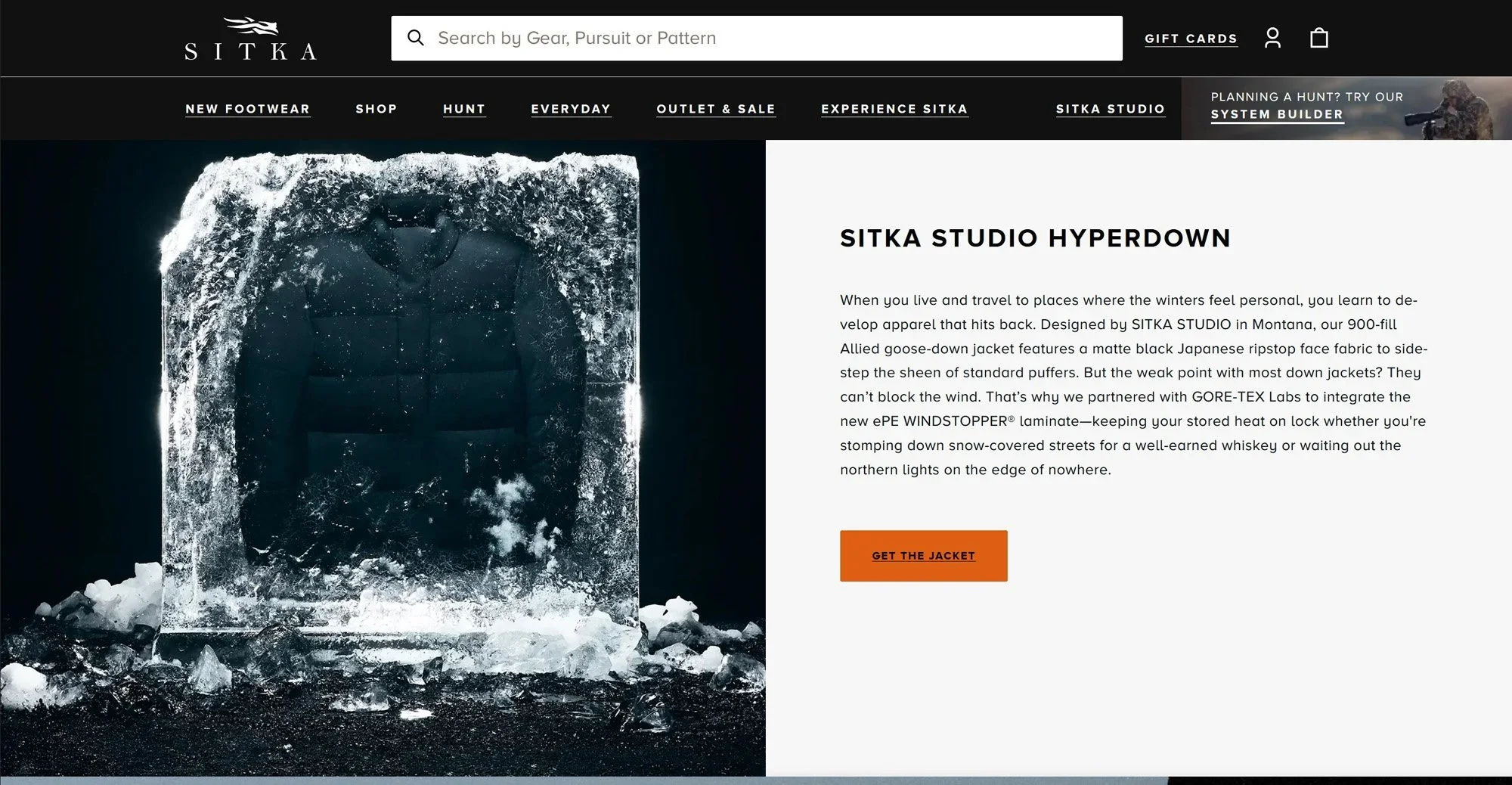This screenshot has width=1512, height=785.
Task: Click the 'Planning a hunt? Try our' text
Action: tap(1306, 97)
